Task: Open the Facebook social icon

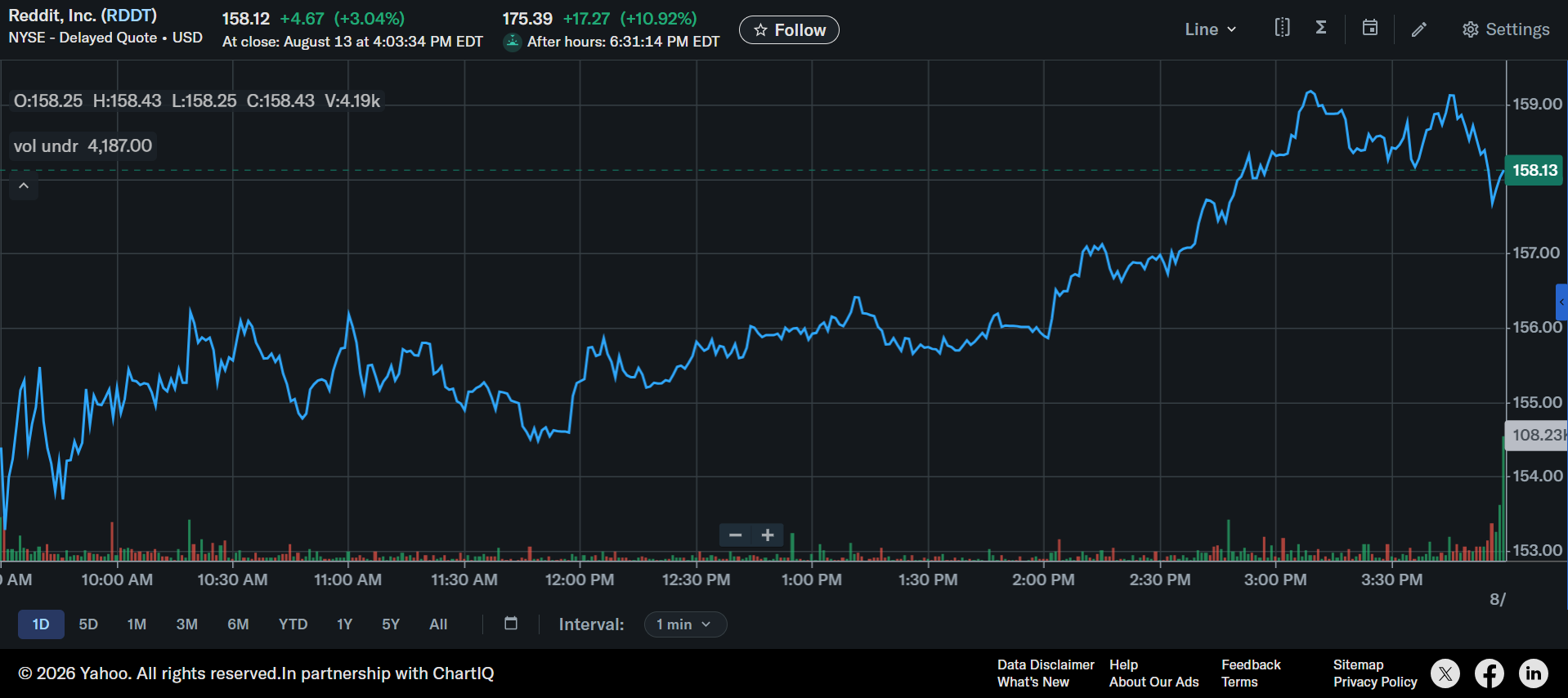Action: 1490,673
